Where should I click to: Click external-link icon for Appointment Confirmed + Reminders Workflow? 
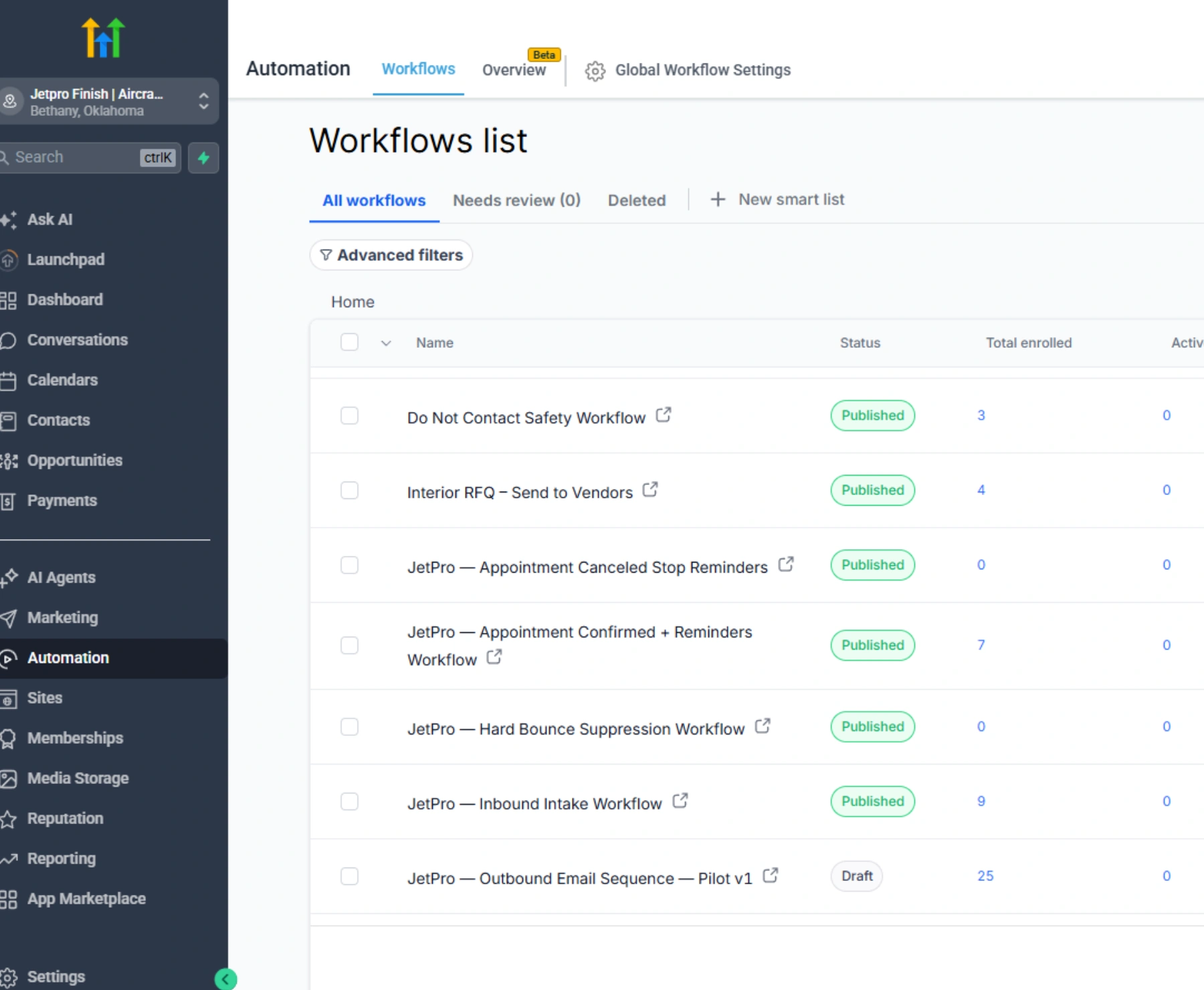pos(494,657)
